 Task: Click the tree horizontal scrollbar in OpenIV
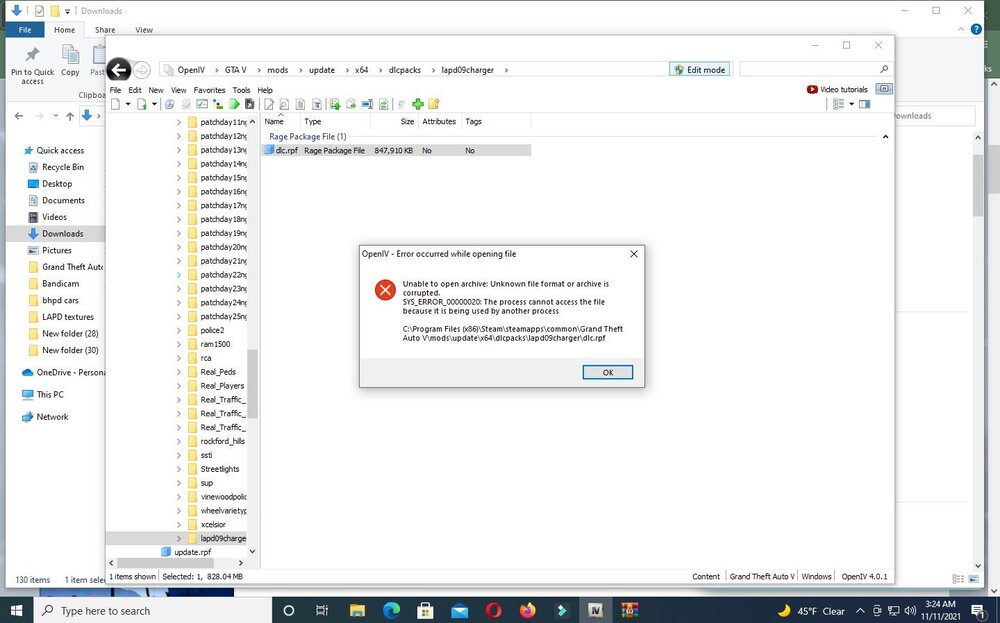pyautogui.click(x=166, y=563)
